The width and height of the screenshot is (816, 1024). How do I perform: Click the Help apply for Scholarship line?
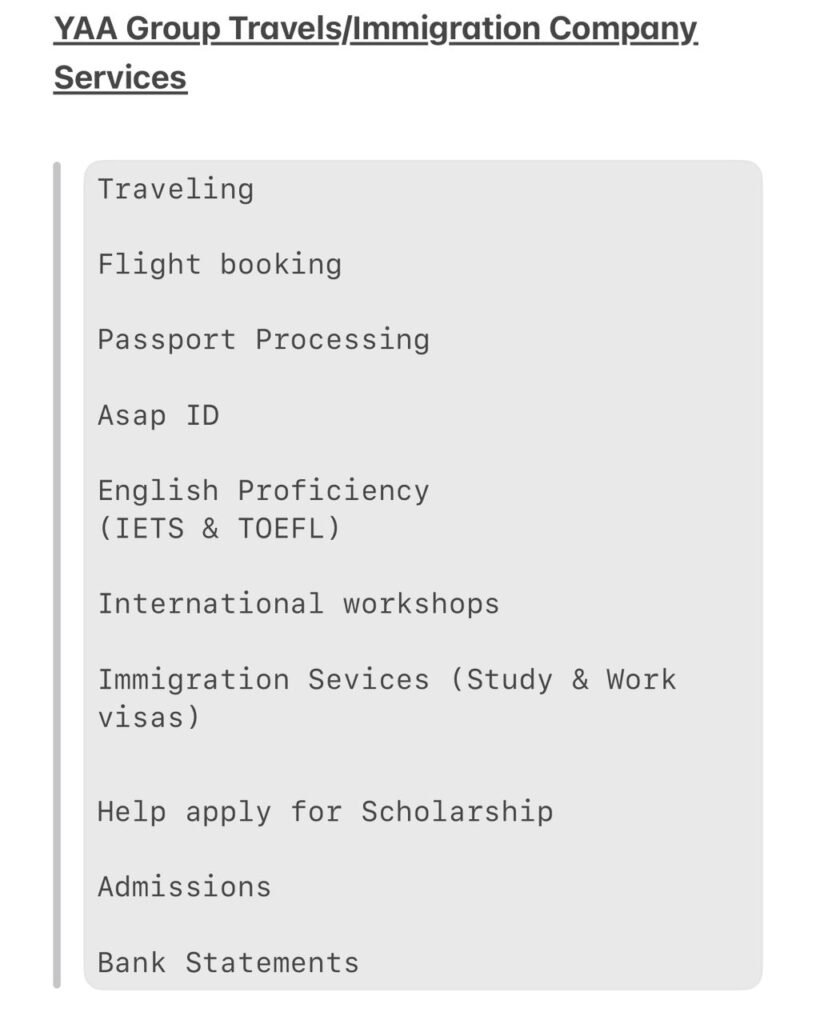click(x=325, y=812)
